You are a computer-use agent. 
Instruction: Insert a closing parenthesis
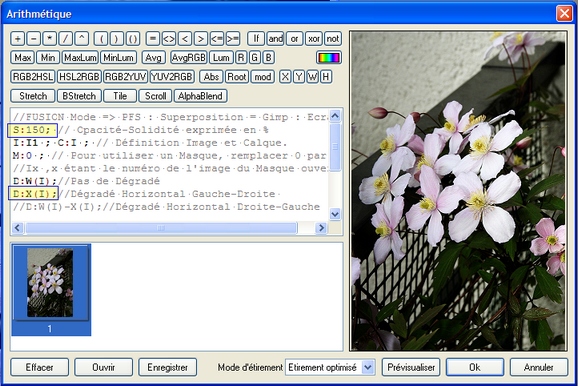point(117,39)
